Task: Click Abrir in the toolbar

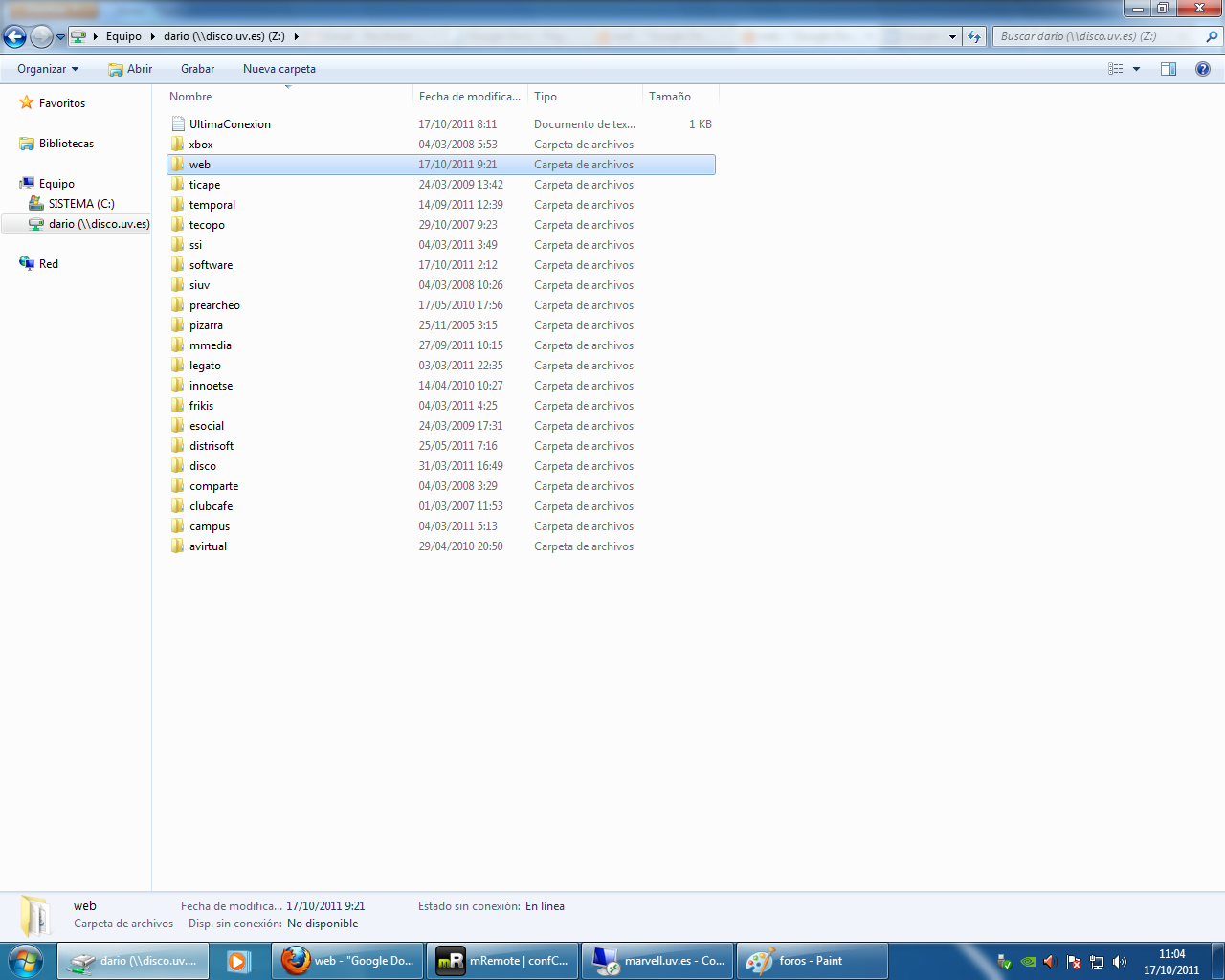Action: (130, 69)
